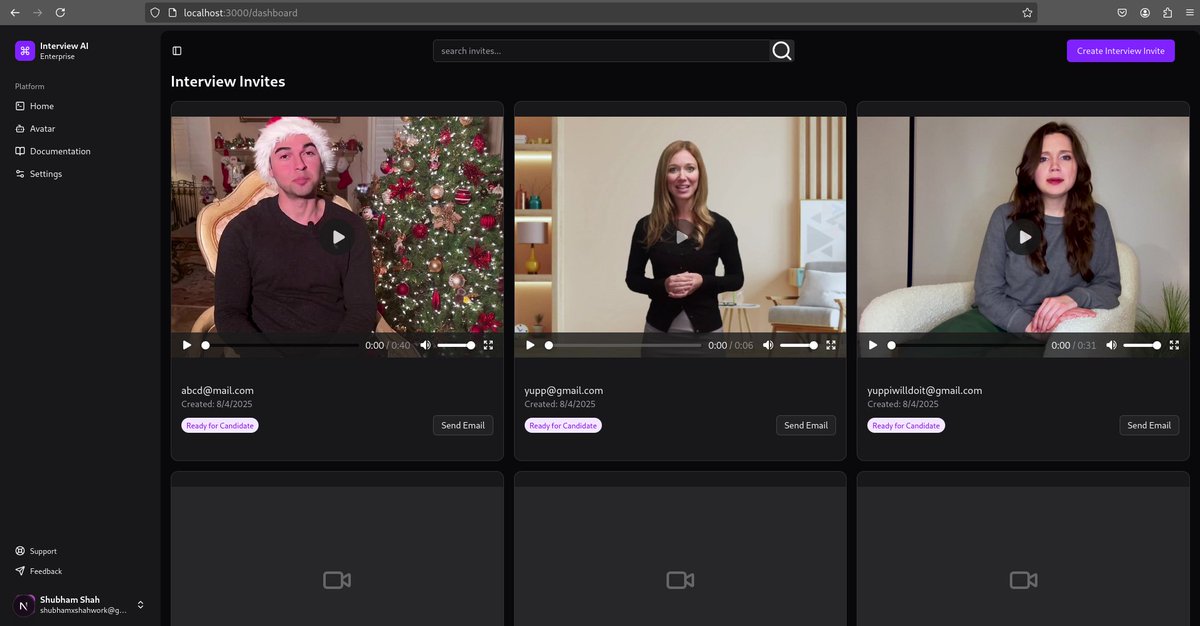This screenshot has width=1200, height=626.
Task: Click the Interview Invites heading
Action: [x=228, y=82]
